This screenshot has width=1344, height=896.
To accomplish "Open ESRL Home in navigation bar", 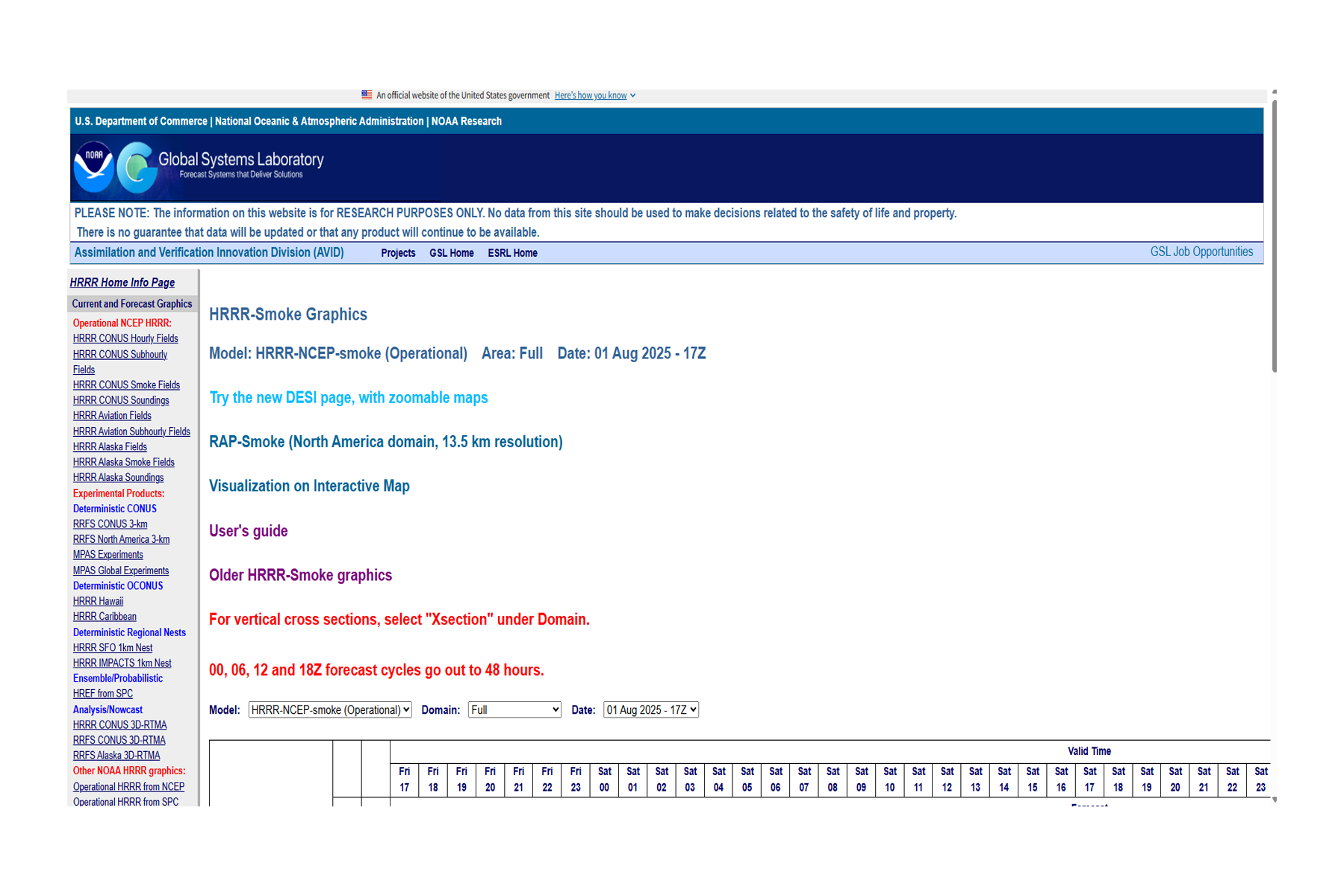I will point(512,253).
